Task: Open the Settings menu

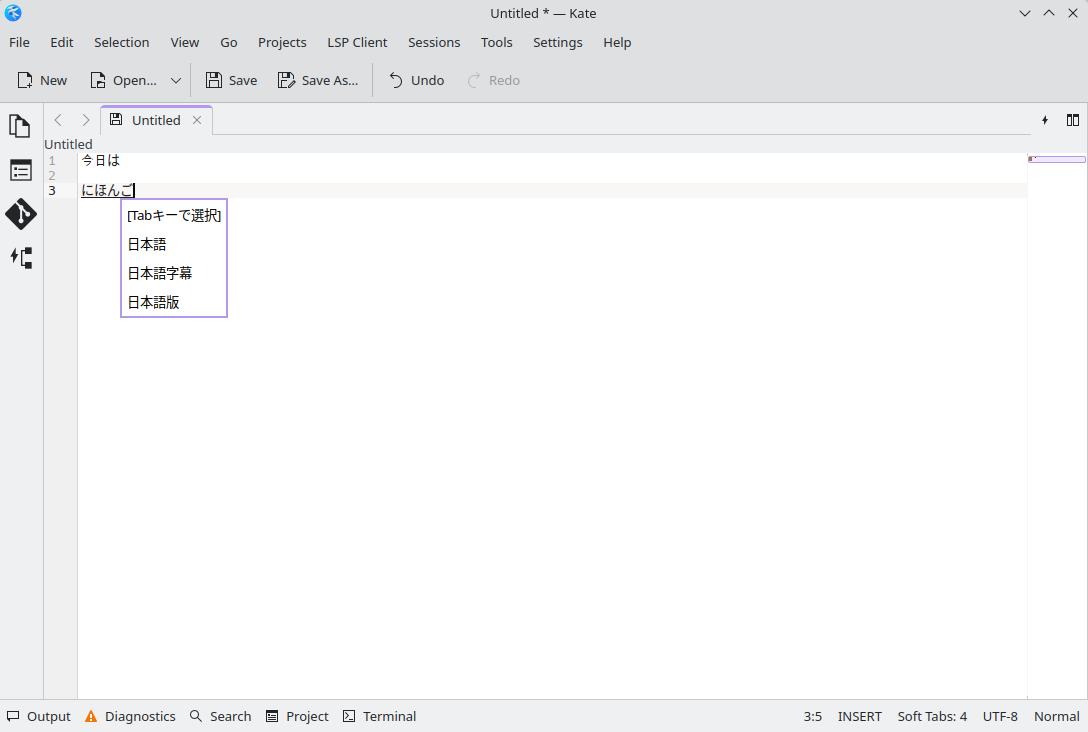Action: pos(558,42)
